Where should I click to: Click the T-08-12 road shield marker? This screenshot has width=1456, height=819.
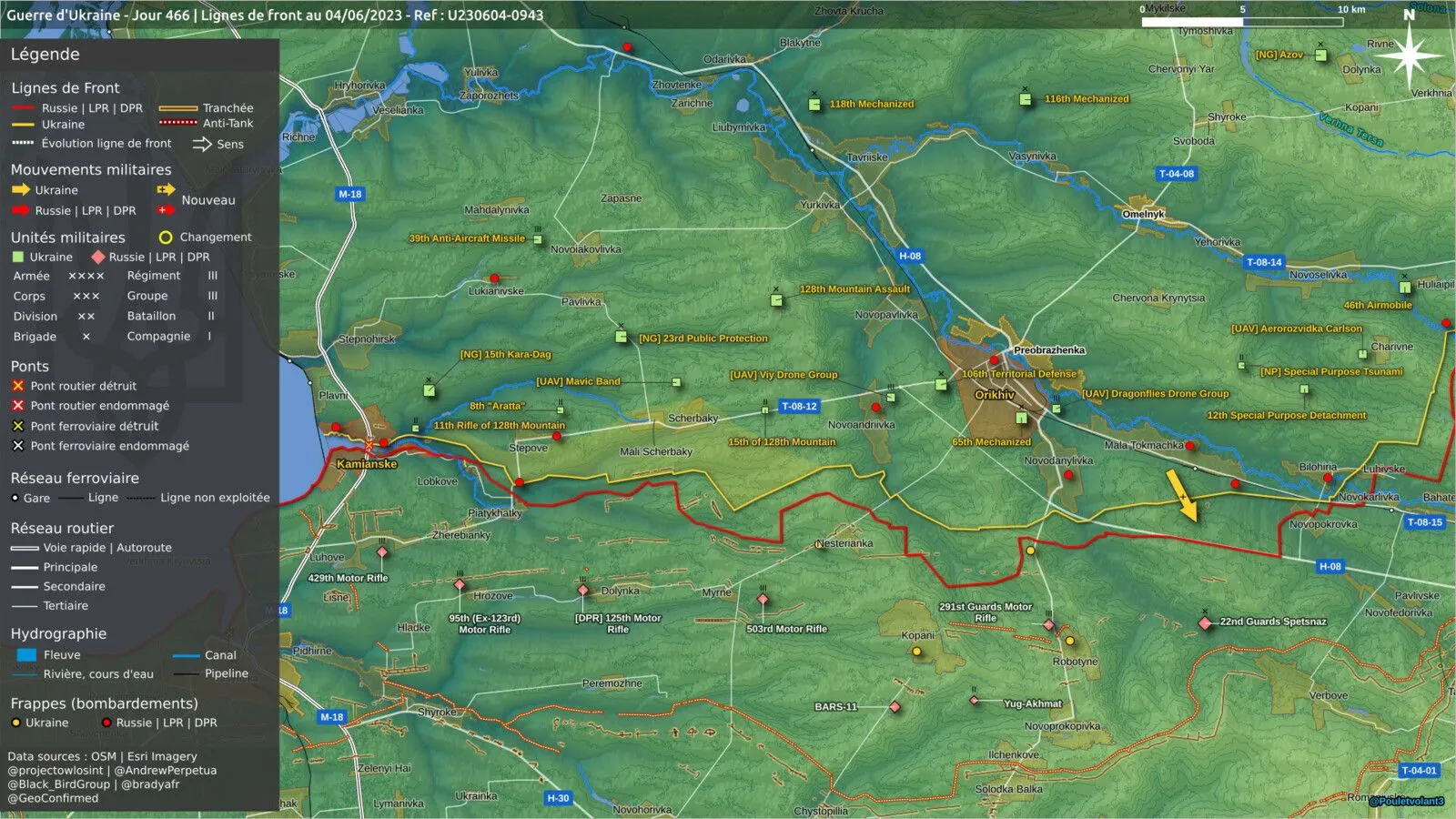point(799,407)
